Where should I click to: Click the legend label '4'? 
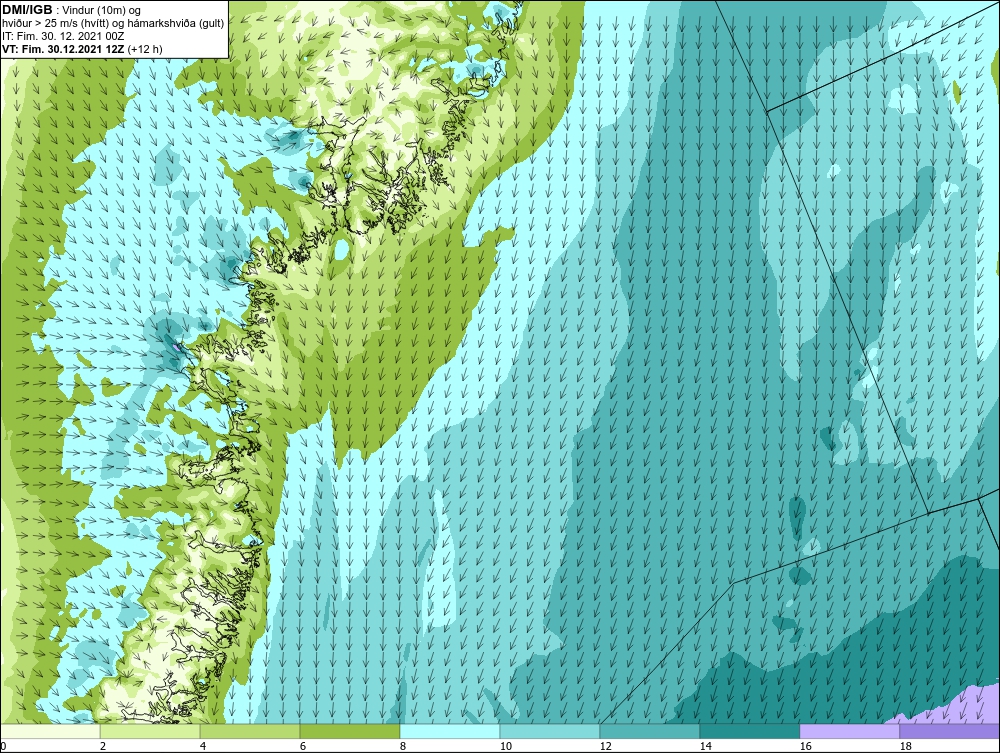203,746
